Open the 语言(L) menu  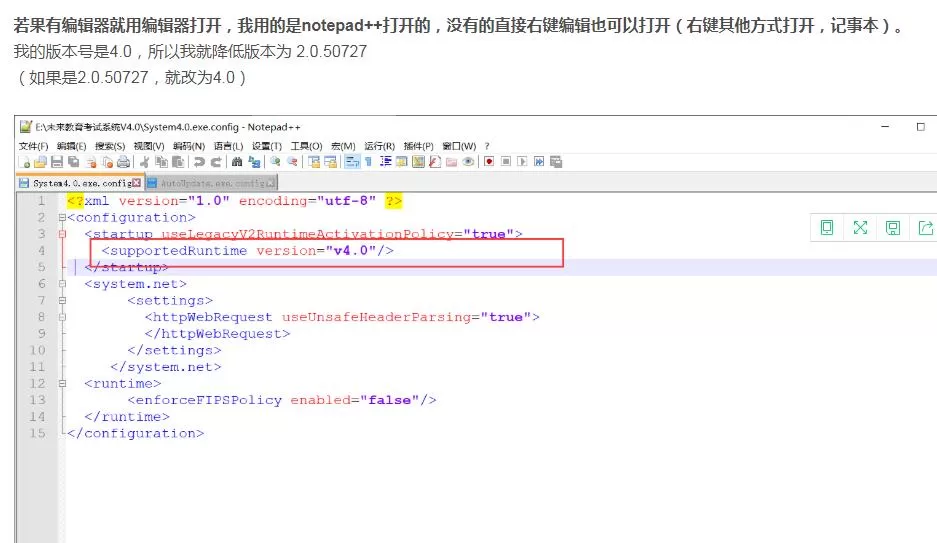[x=228, y=146]
